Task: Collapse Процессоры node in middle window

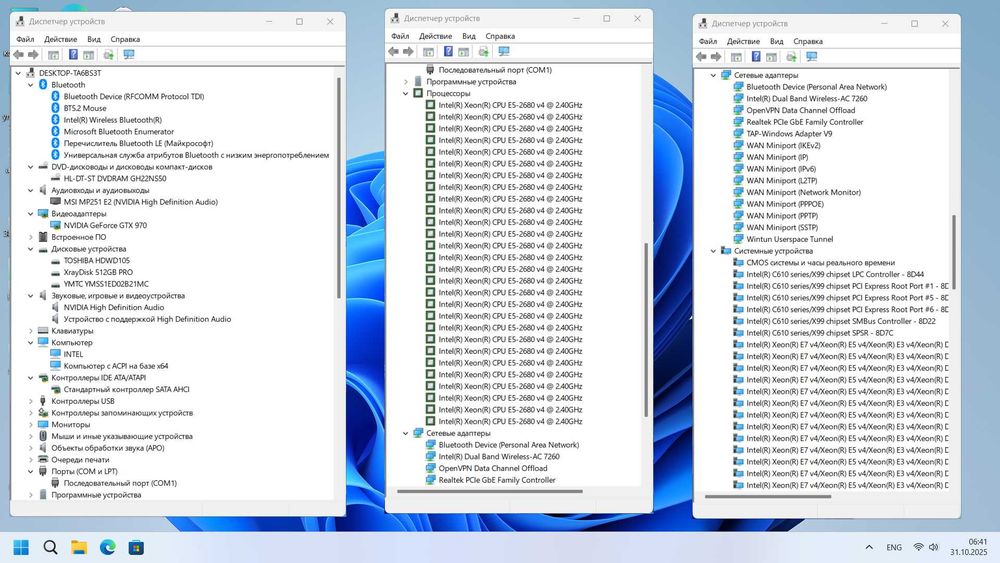Action: click(406, 94)
